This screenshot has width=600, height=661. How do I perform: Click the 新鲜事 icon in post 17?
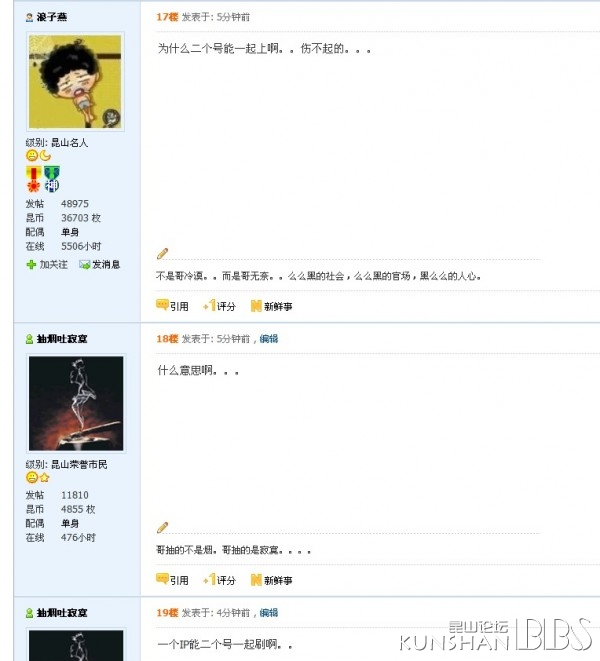pos(256,306)
